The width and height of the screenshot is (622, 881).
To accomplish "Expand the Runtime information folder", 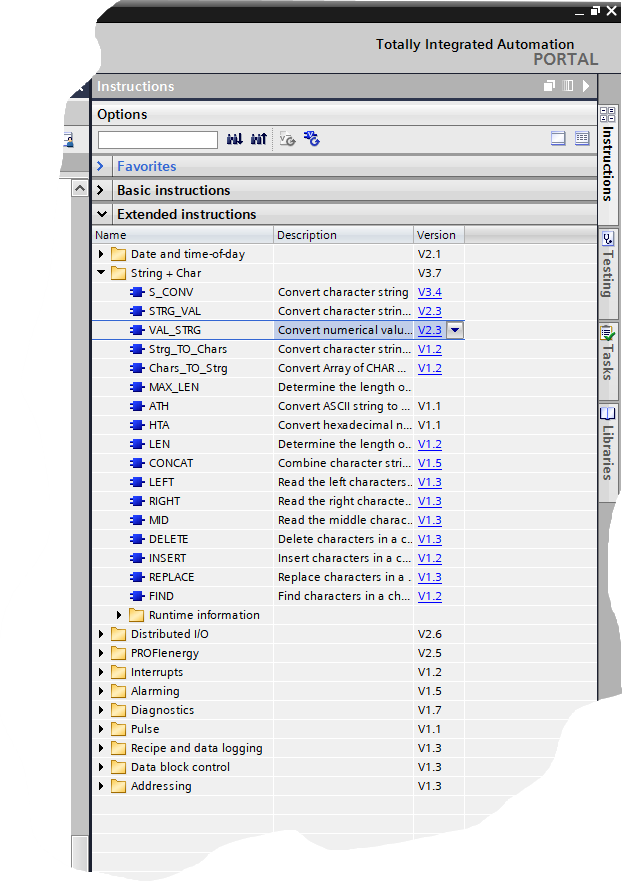I will [x=119, y=615].
